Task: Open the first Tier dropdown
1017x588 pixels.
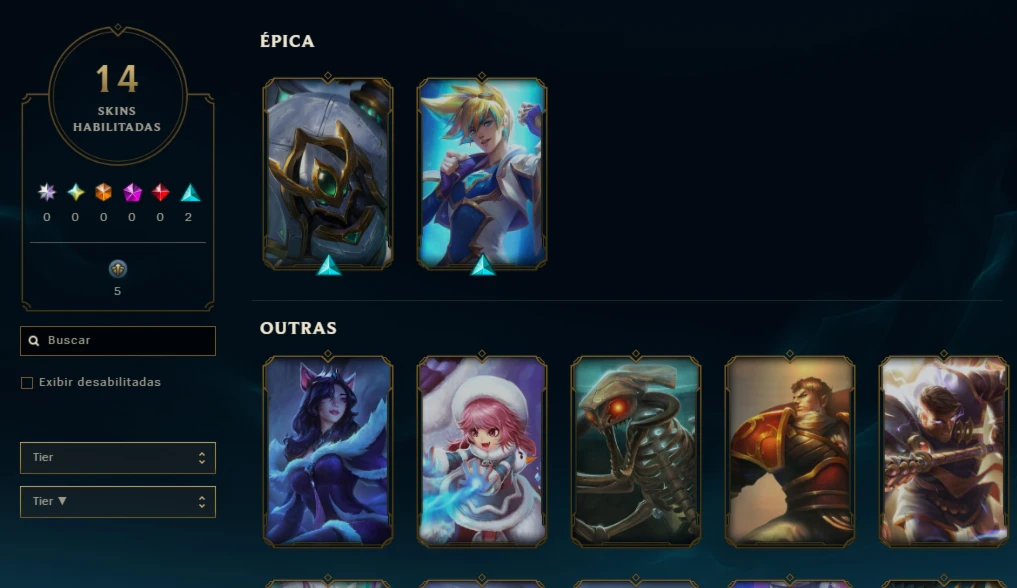Action: click(x=118, y=458)
